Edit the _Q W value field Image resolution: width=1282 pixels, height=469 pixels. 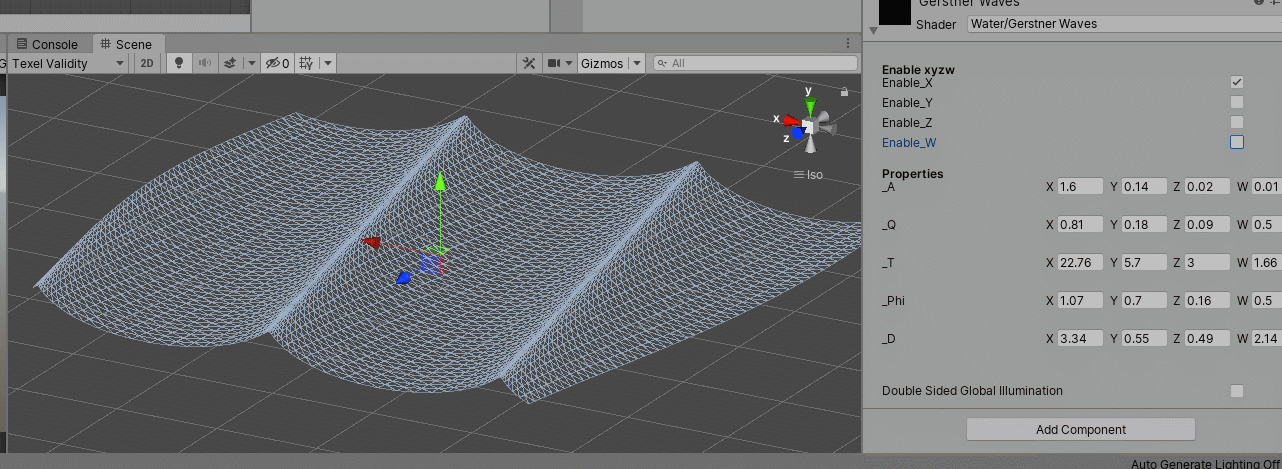tap(1266, 224)
